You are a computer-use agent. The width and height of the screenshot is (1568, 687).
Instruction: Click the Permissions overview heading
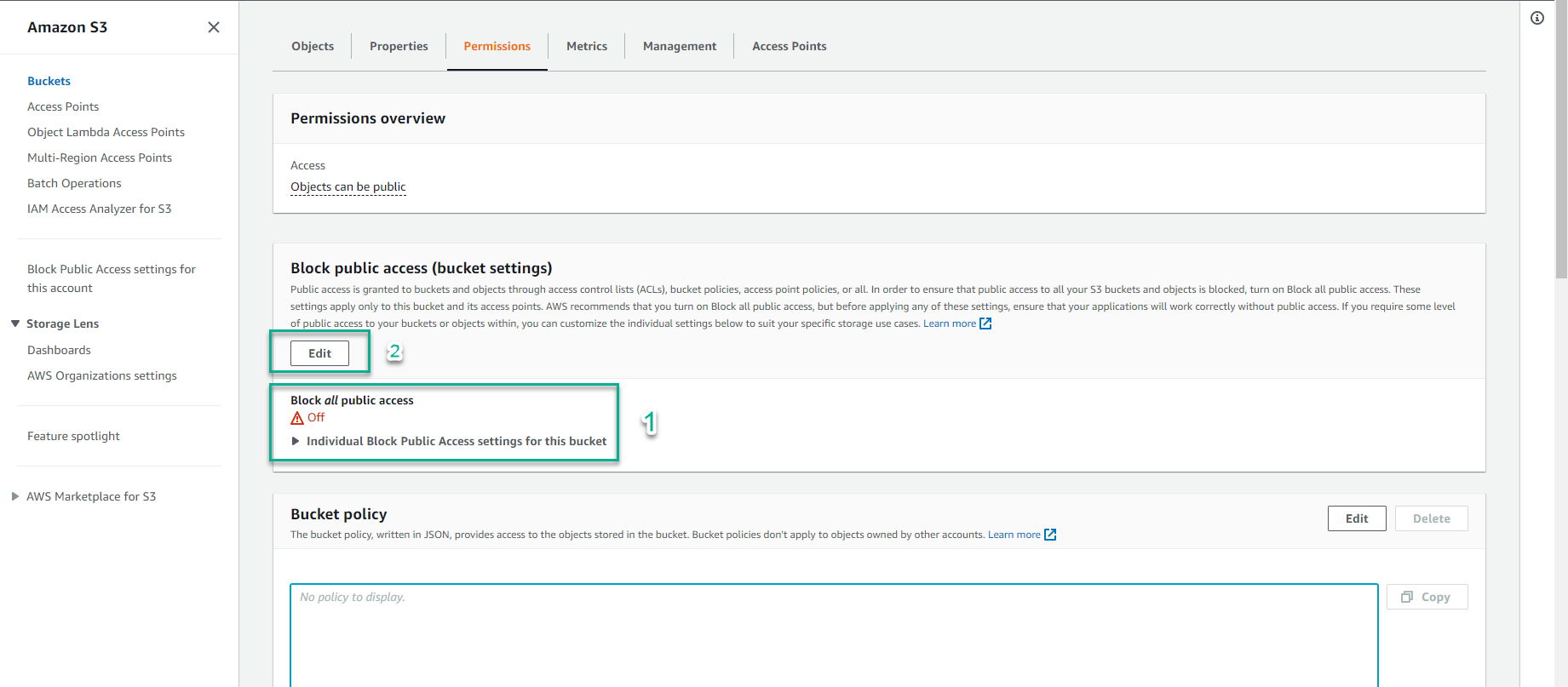[368, 118]
